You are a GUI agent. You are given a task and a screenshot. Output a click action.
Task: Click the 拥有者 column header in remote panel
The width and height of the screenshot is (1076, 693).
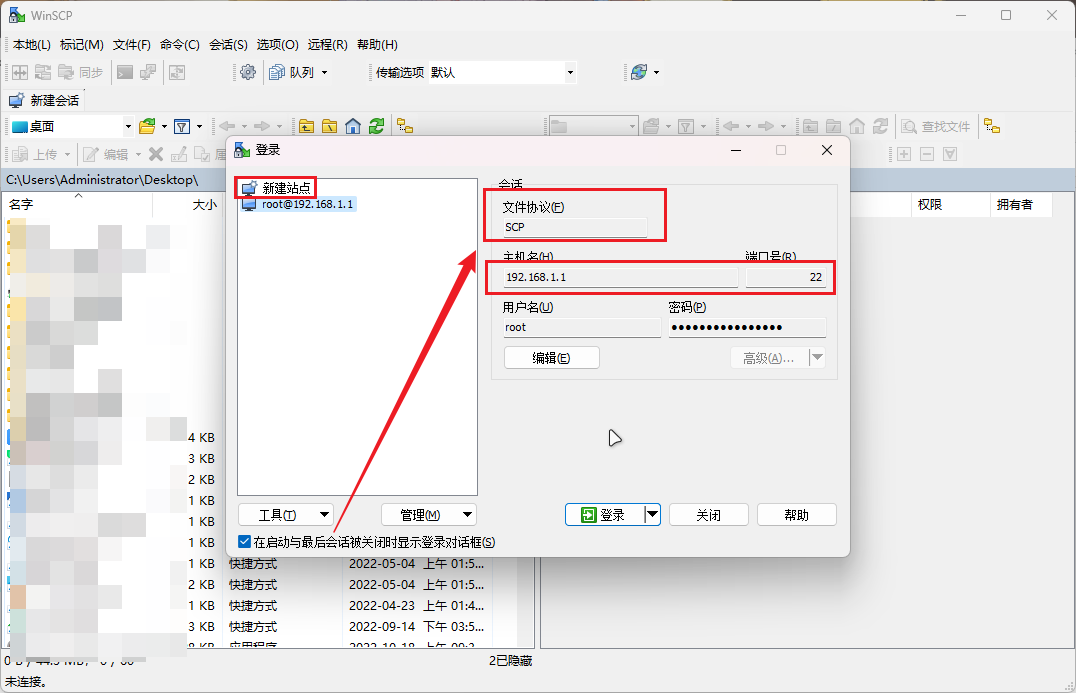click(1020, 204)
